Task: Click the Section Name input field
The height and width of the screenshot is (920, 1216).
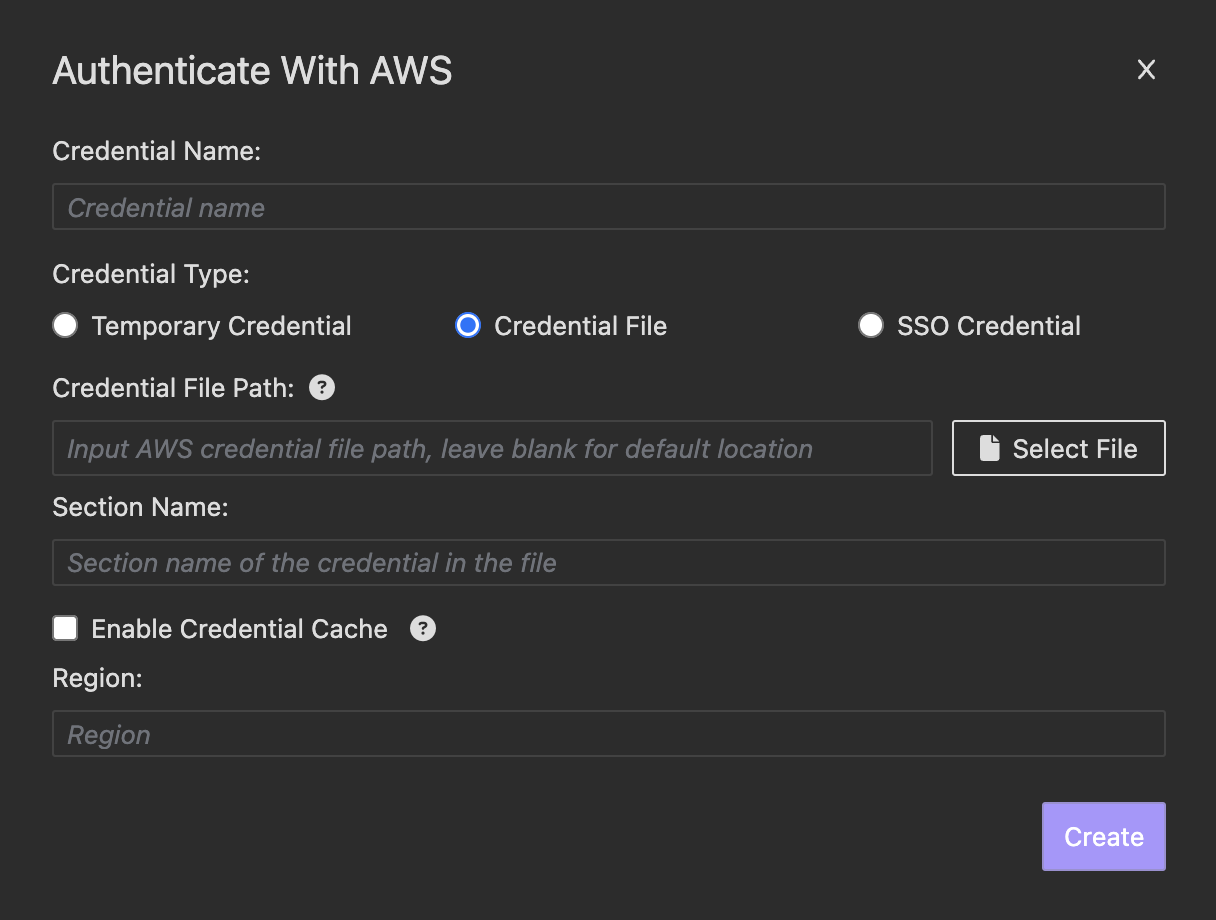Action: coord(608,563)
